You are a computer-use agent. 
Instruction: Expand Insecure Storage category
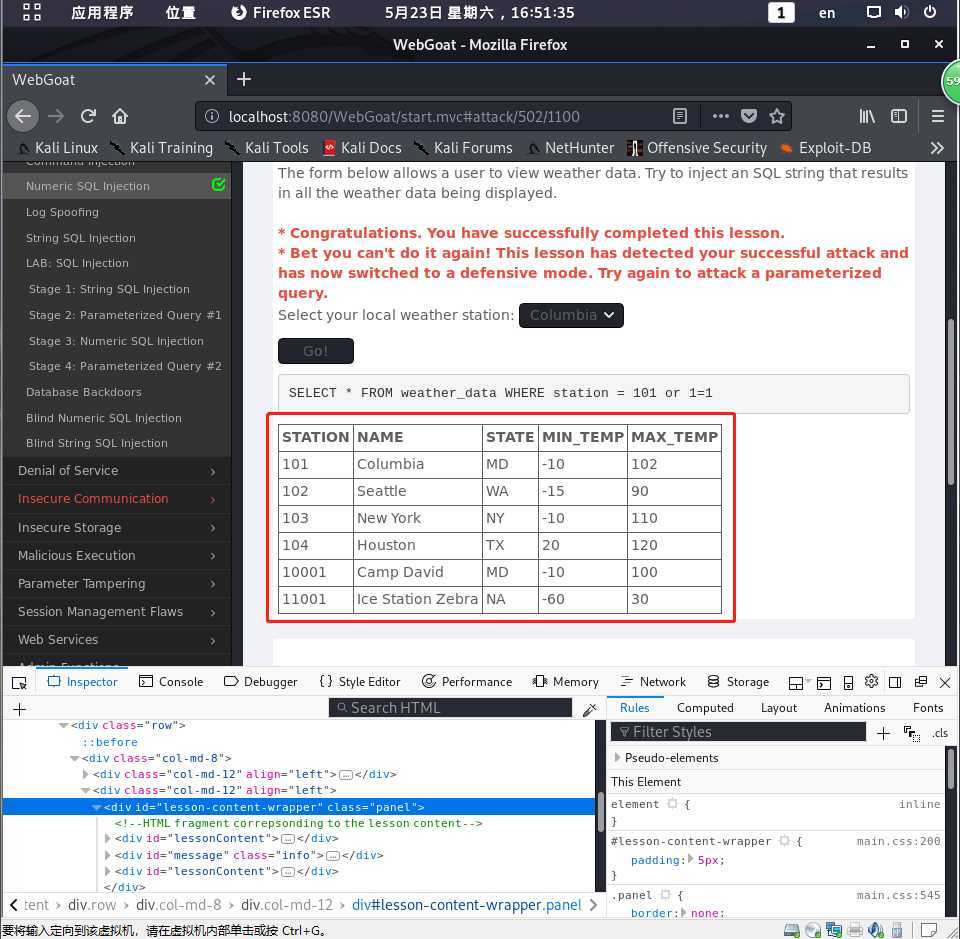[x=116, y=528]
